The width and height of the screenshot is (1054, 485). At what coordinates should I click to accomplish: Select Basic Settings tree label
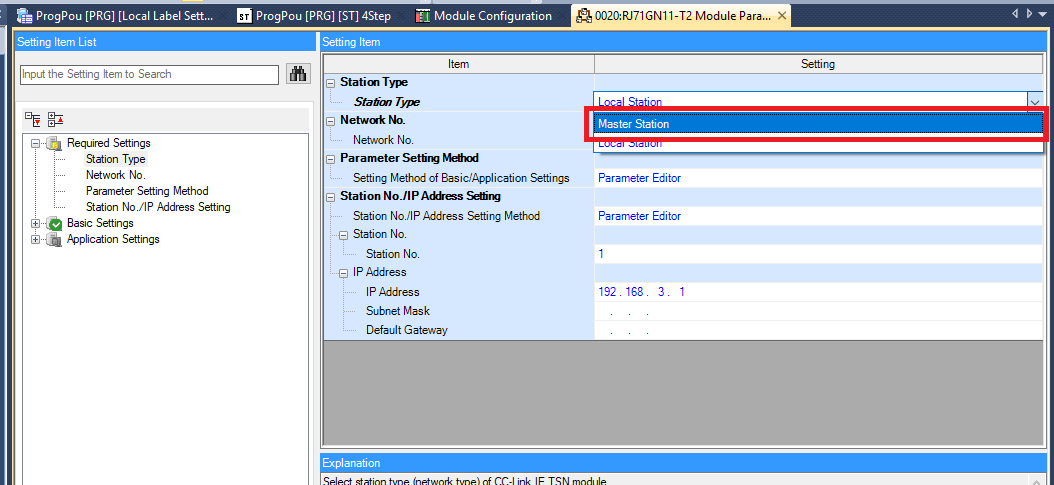pyautogui.click(x=100, y=223)
